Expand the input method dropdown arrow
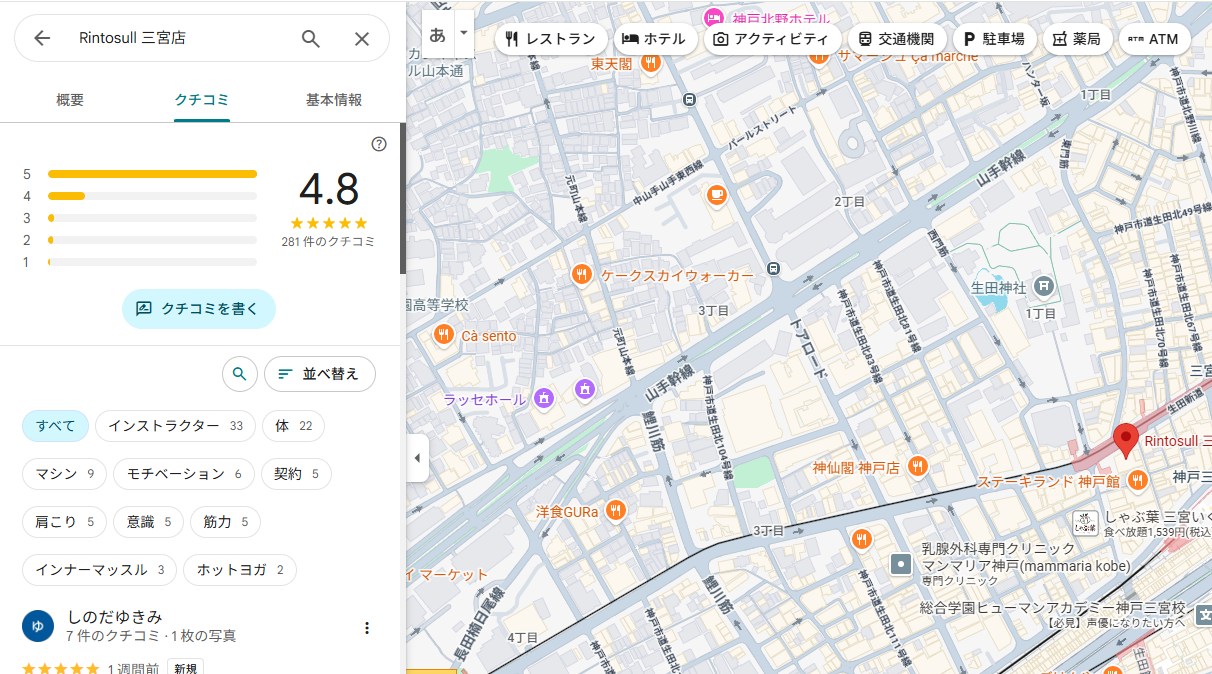Image resolution: width=1212 pixels, height=674 pixels. pos(463,33)
